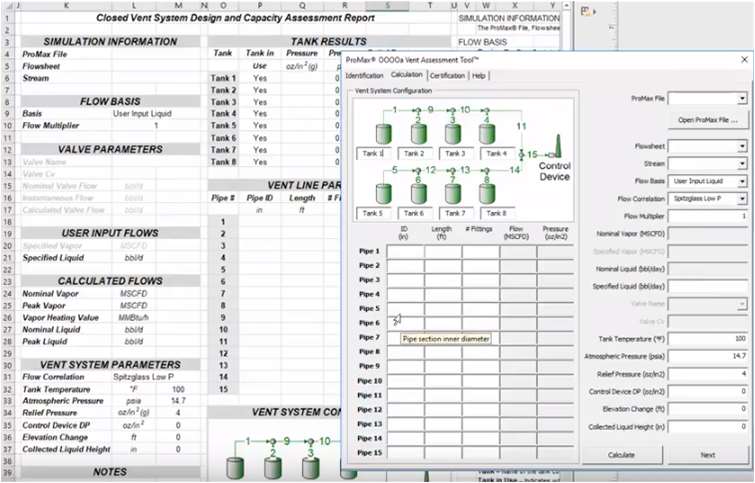Open the Flow Basis dropdown

point(742,181)
